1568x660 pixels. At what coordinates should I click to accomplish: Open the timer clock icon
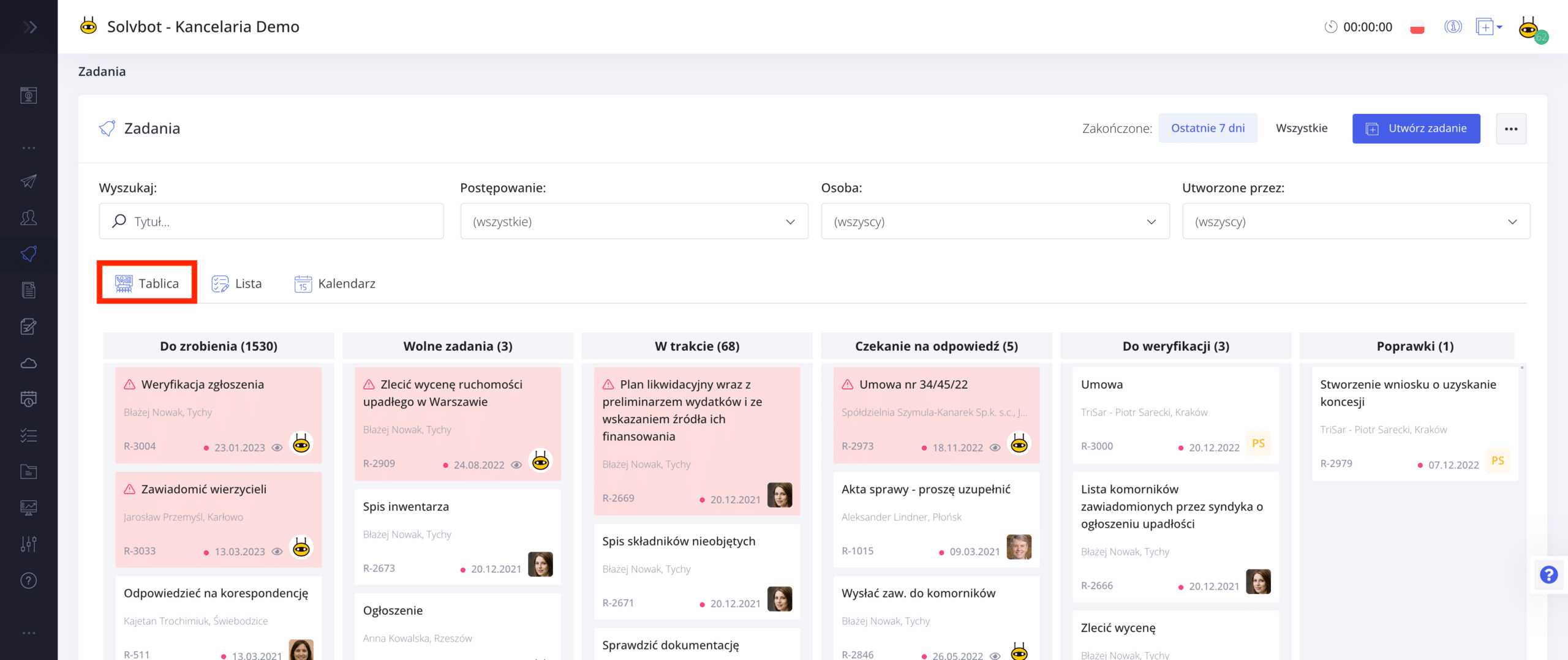pyautogui.click(x=1330, y=27)
